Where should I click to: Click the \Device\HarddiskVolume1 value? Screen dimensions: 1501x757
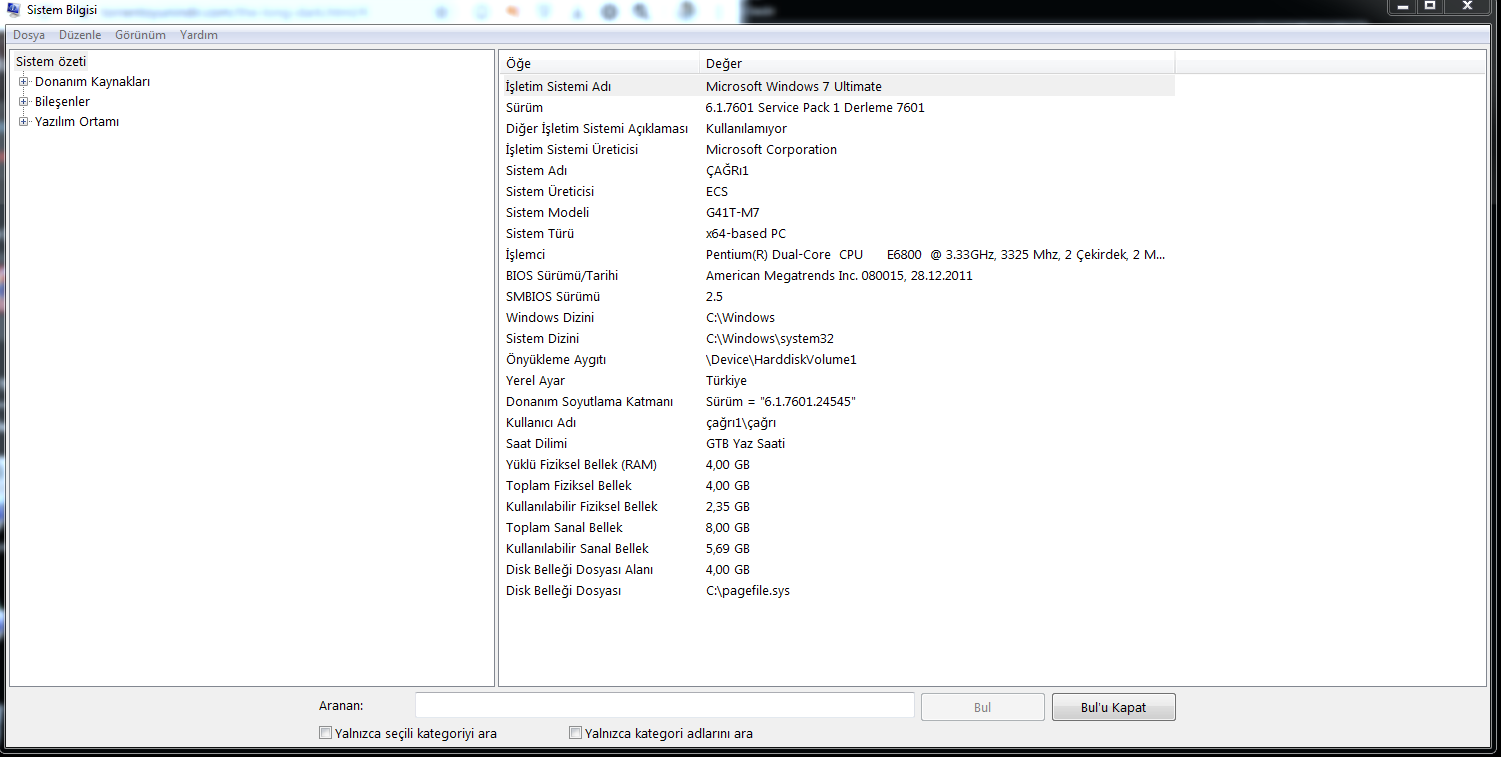click(x=781, y=360)
